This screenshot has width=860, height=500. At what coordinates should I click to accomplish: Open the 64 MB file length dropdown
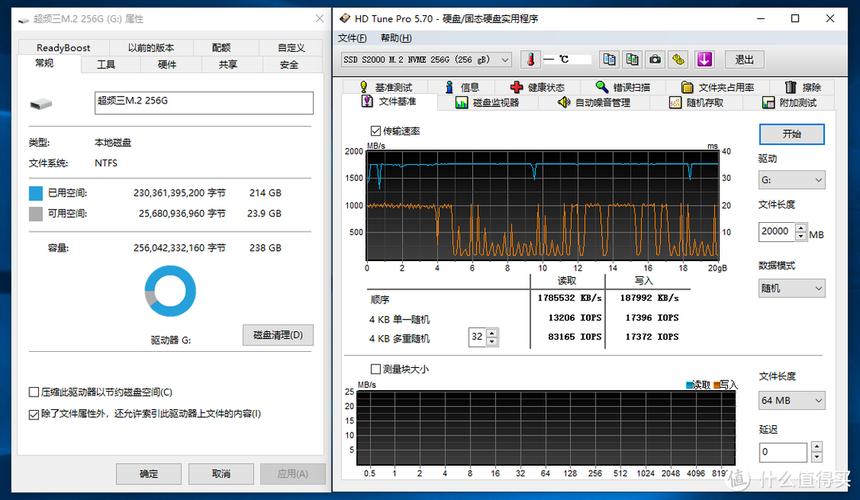(792, 400)
